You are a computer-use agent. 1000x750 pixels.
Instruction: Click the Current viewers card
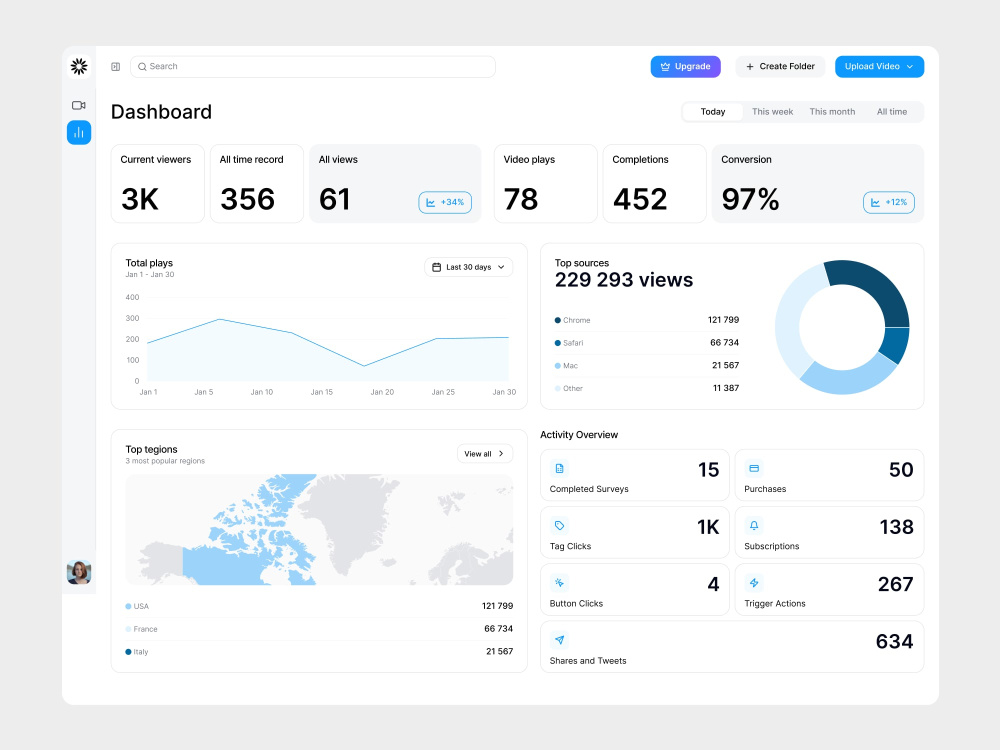(x=158, y=184)
